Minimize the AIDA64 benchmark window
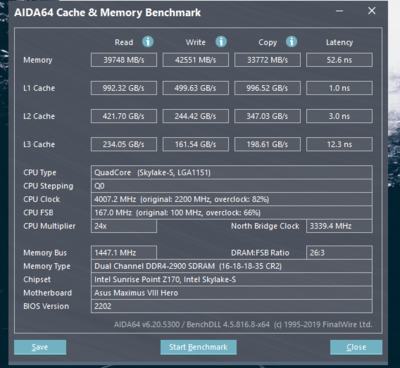Image resolution: width=400 pixels, height=368 pixels. (x=339, y=11)
